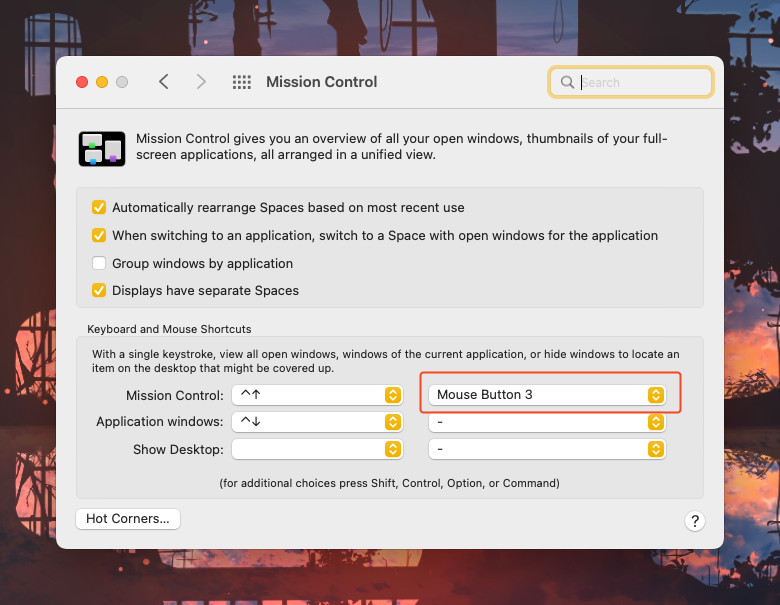
Task: Open Show Desktop keyboard shortcut dropdown
Action: pyautogui.click(x=317, y=449)
